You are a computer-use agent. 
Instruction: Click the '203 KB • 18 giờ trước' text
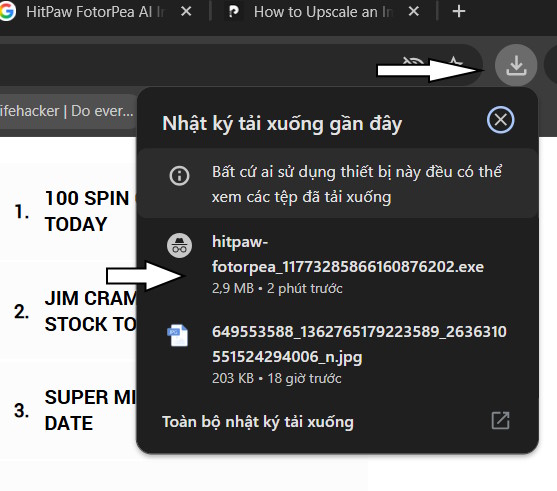[277, 378]
